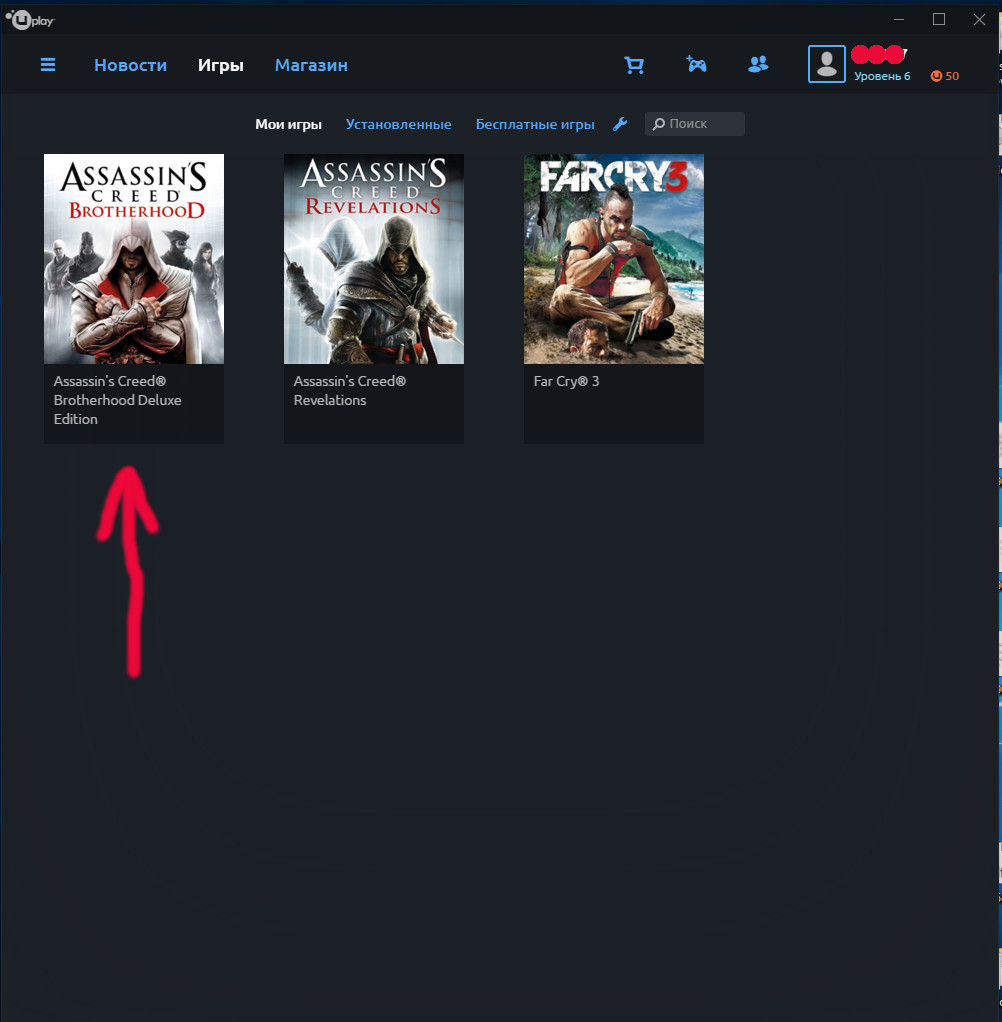Click the search magnifier icon
The image size is (1002, 1022).
658,124
